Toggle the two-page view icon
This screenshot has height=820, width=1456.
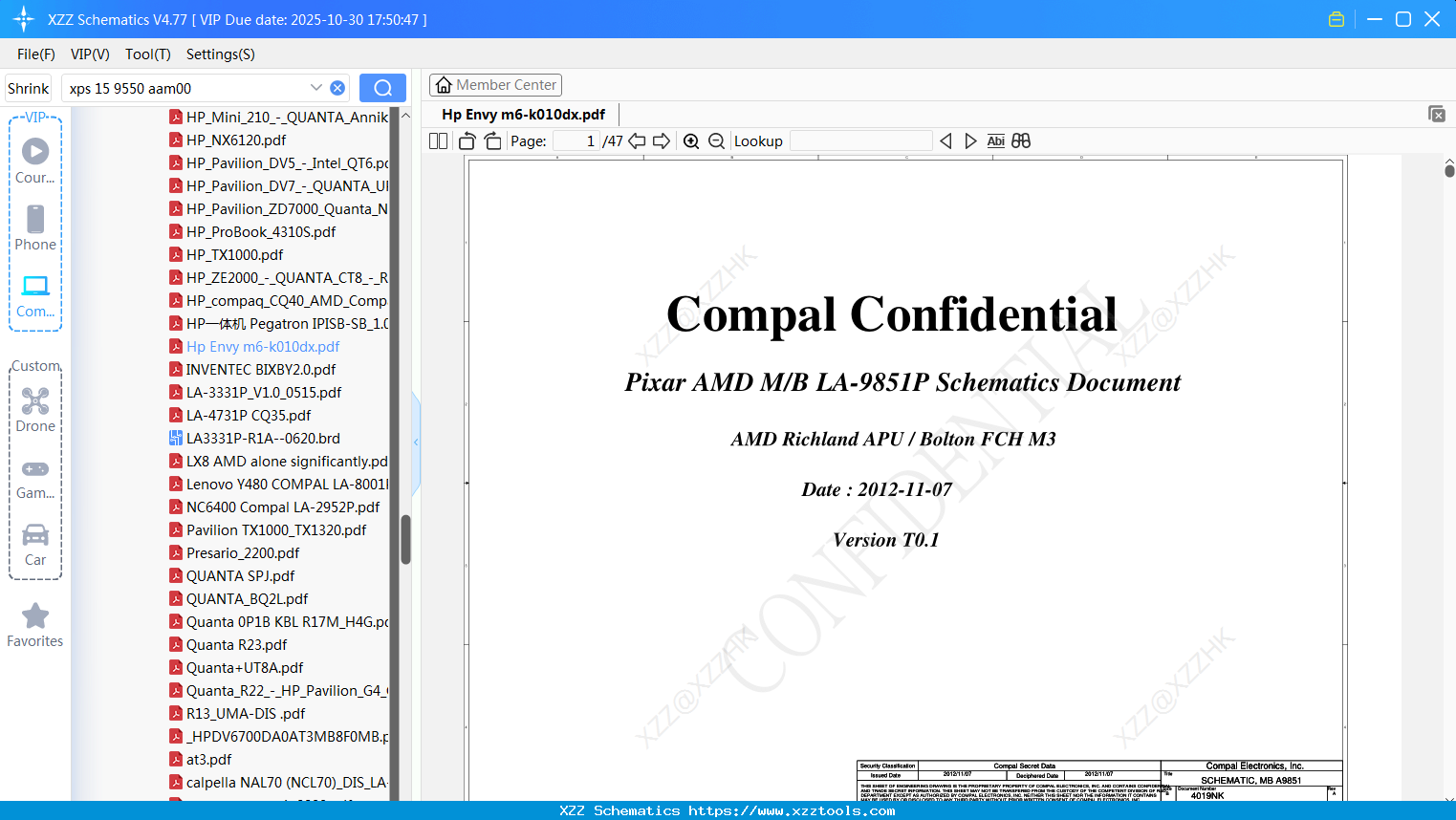pos(438,141)
